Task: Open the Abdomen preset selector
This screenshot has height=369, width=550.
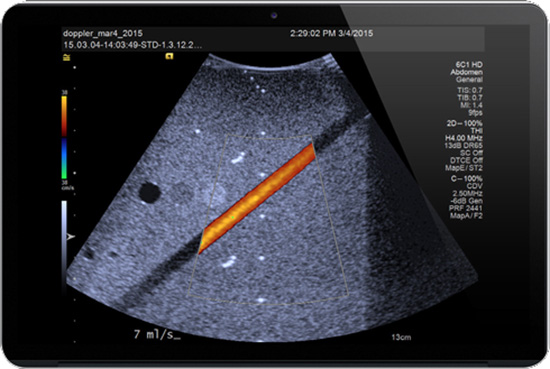Action: [467, 72]
